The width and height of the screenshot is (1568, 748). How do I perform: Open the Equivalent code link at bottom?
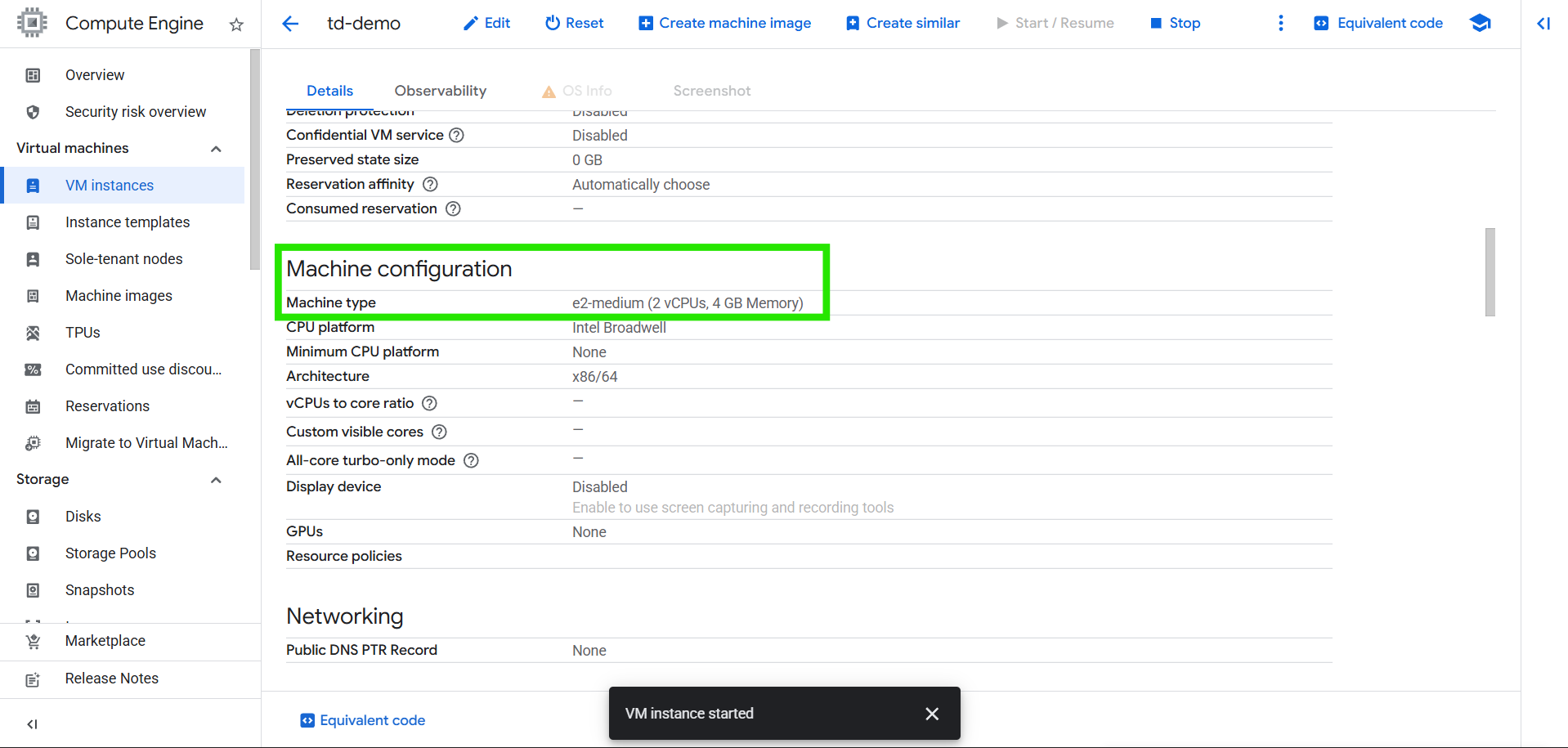pos(363,720)
